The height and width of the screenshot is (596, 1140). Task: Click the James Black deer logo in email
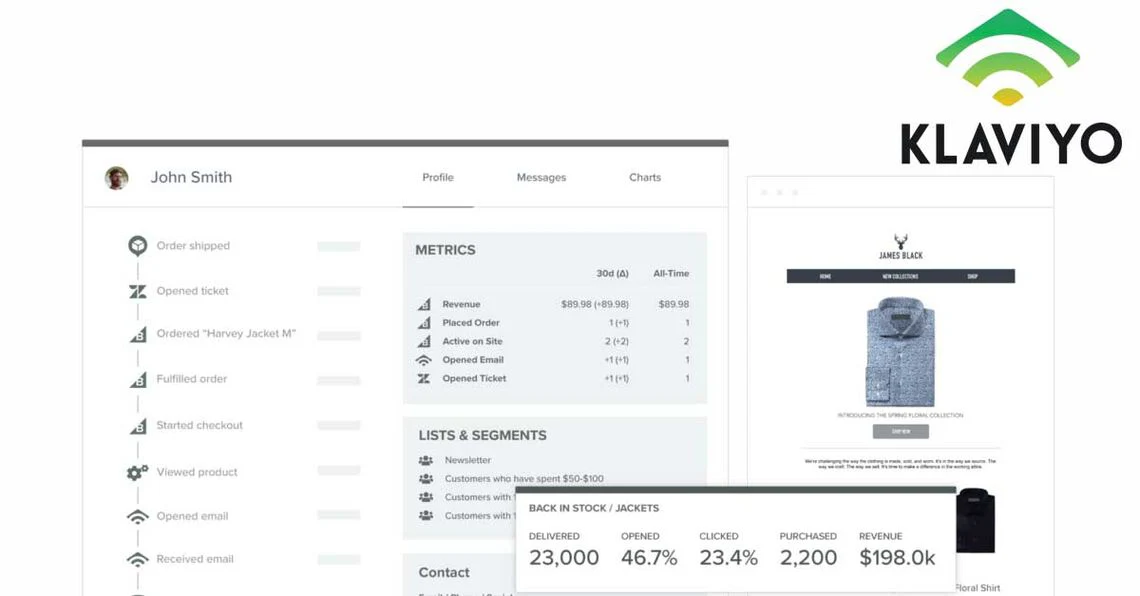901,241
